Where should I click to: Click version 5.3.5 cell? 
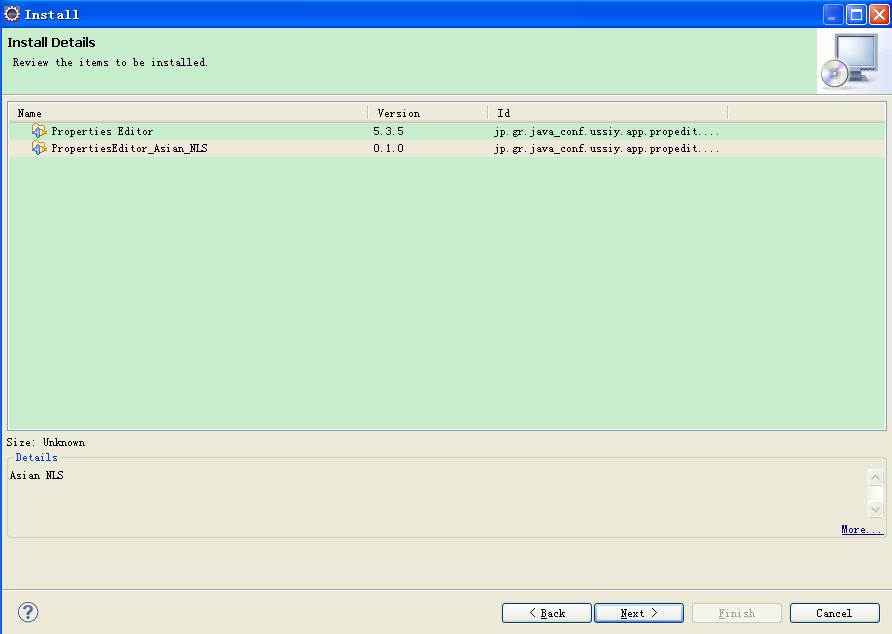389,131
